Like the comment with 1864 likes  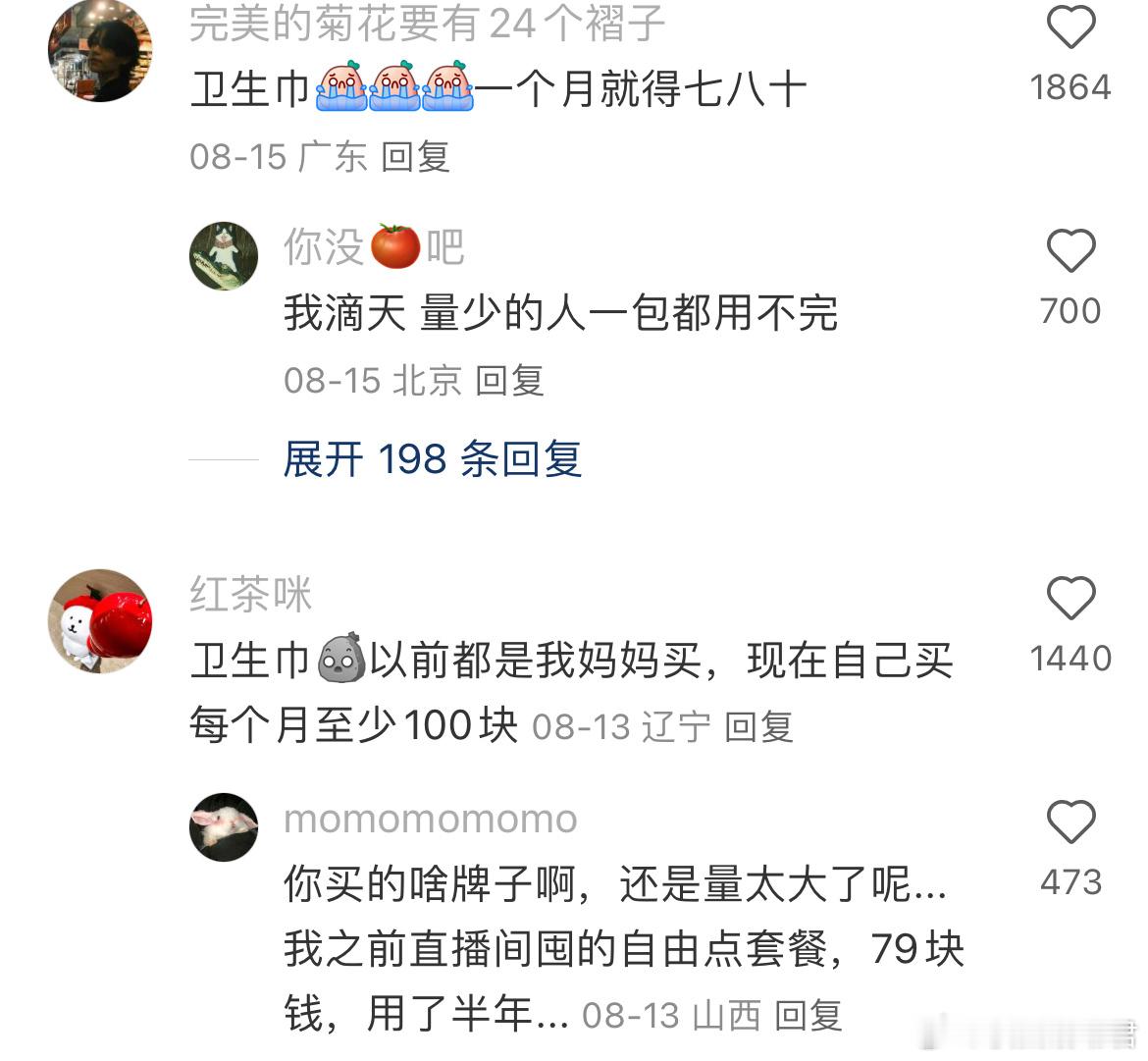[x=1070, y=27]
